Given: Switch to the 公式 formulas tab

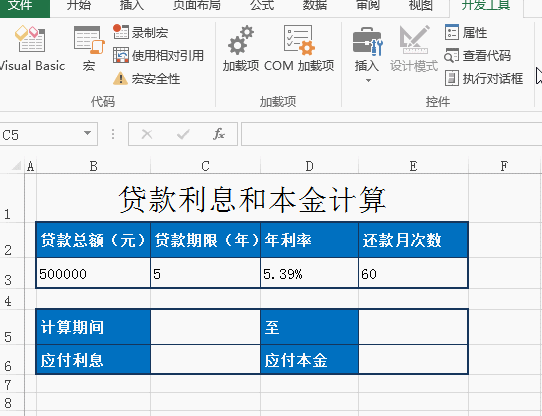Looking at the screenshot, I should [x=262, y=6].
